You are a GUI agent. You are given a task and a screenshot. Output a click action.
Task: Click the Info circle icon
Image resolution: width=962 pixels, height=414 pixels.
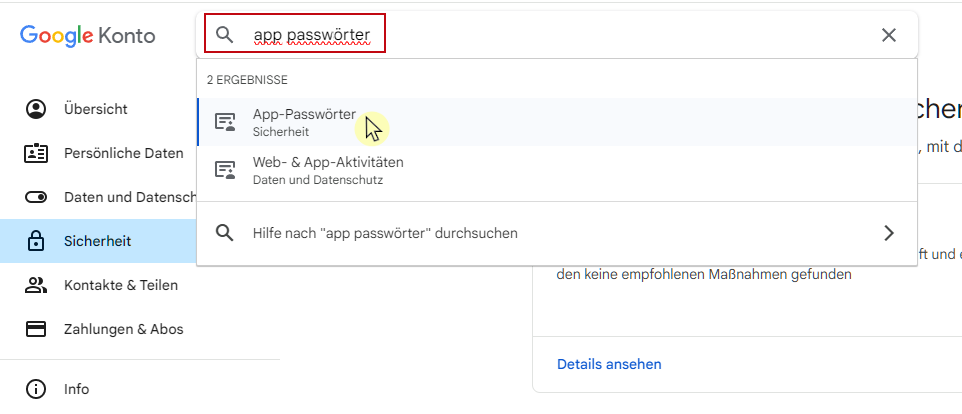pyautogui.click(x=36, y=389)
